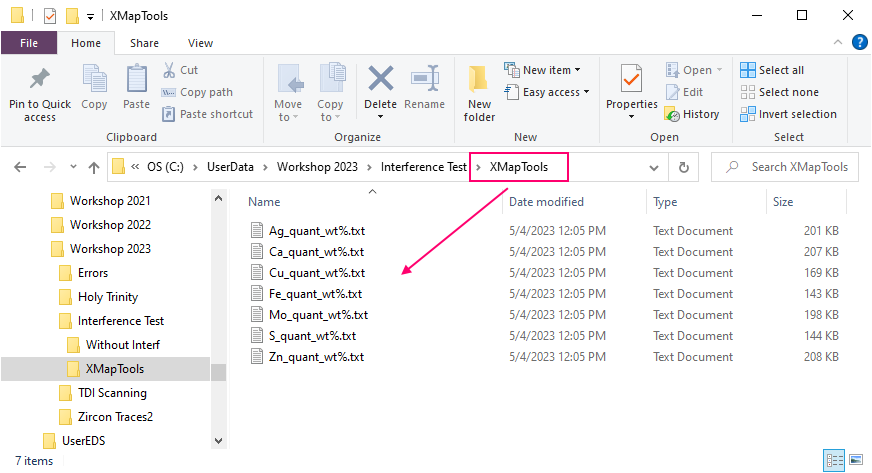The image size is (872, 473).
Task: Switch to large icons view toggle
Action: [x=856, y=461]
